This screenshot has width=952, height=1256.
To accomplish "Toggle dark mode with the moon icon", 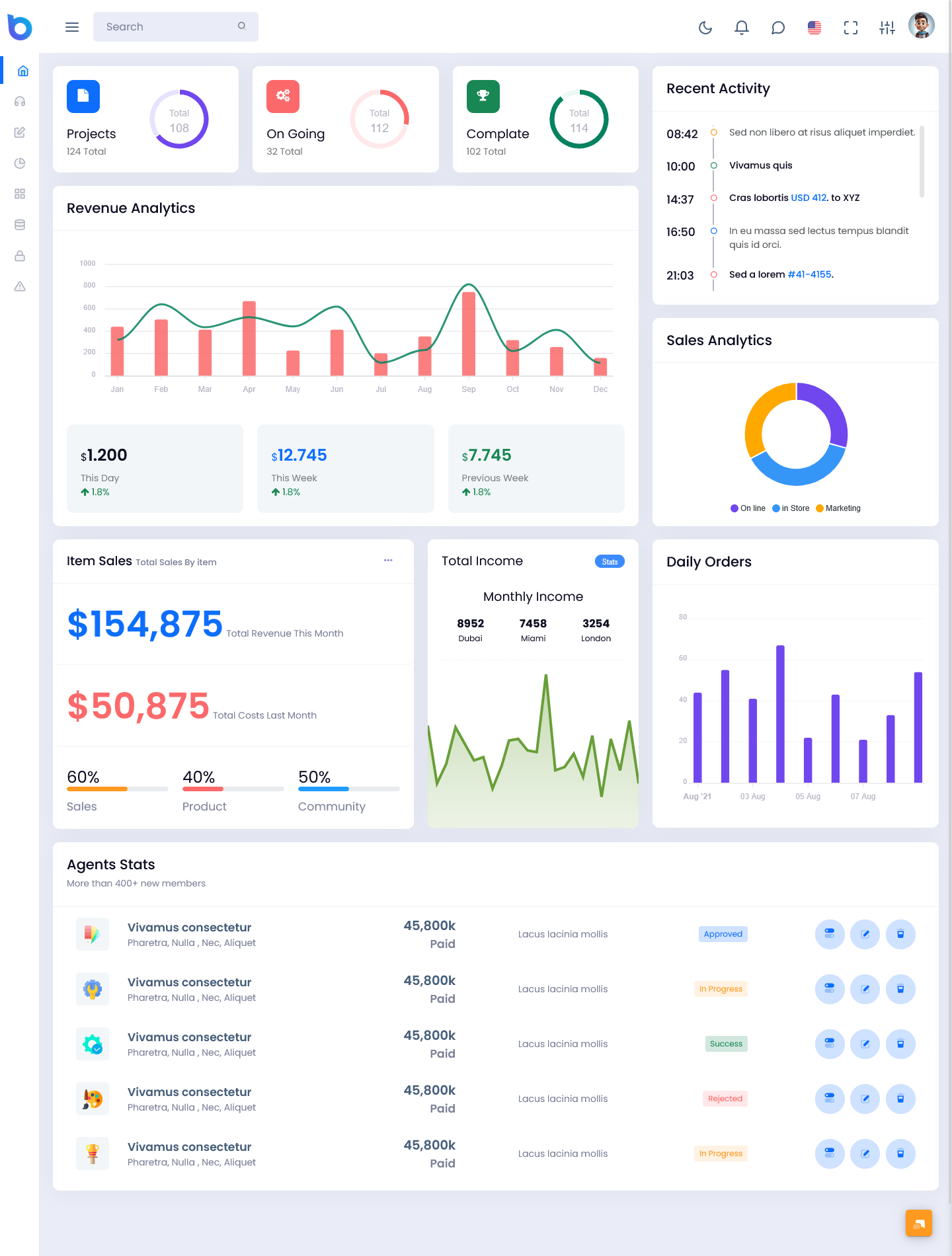I will [705, 28].
